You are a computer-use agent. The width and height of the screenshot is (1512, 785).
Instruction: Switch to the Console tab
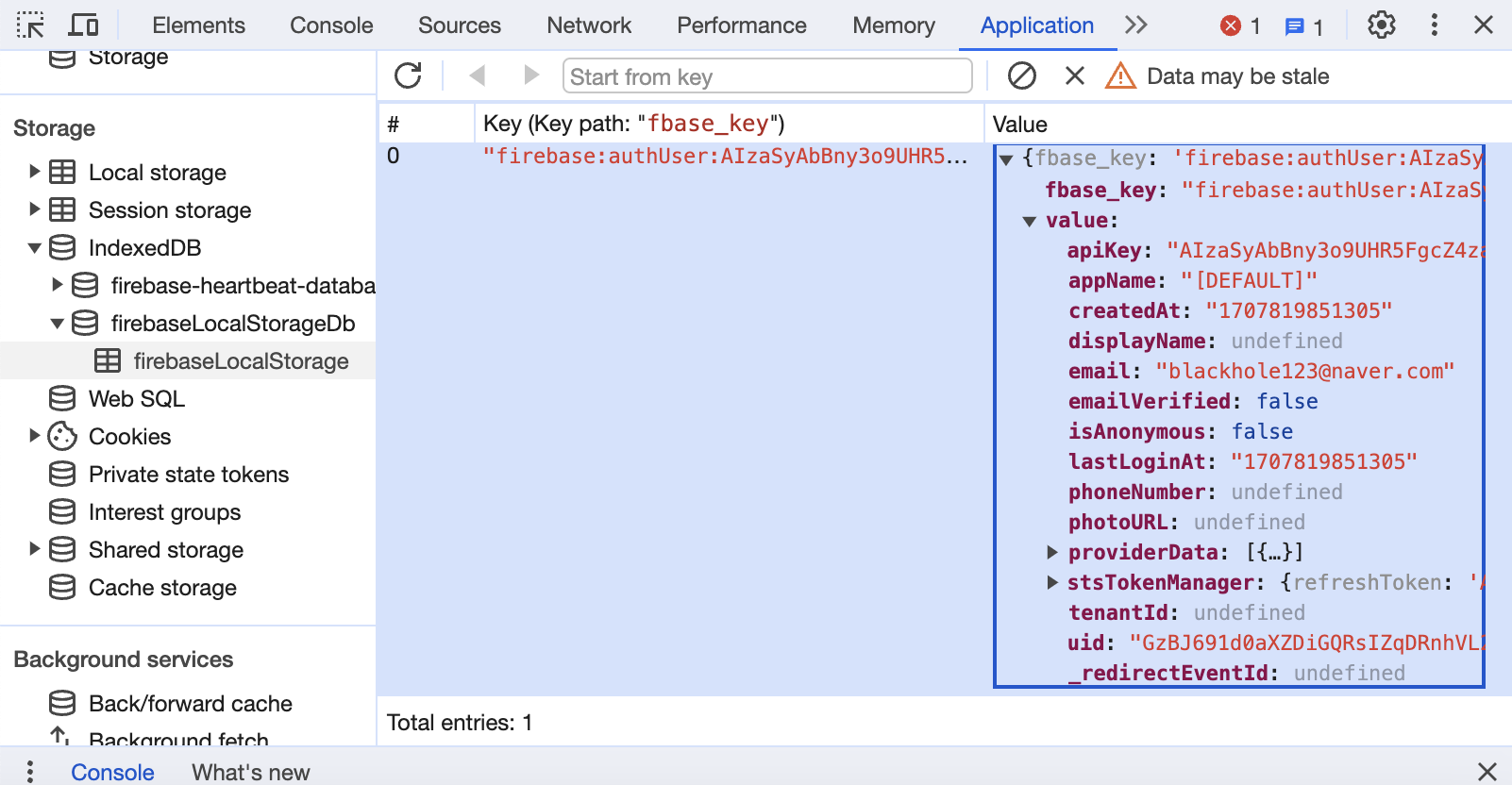(331, 25)
